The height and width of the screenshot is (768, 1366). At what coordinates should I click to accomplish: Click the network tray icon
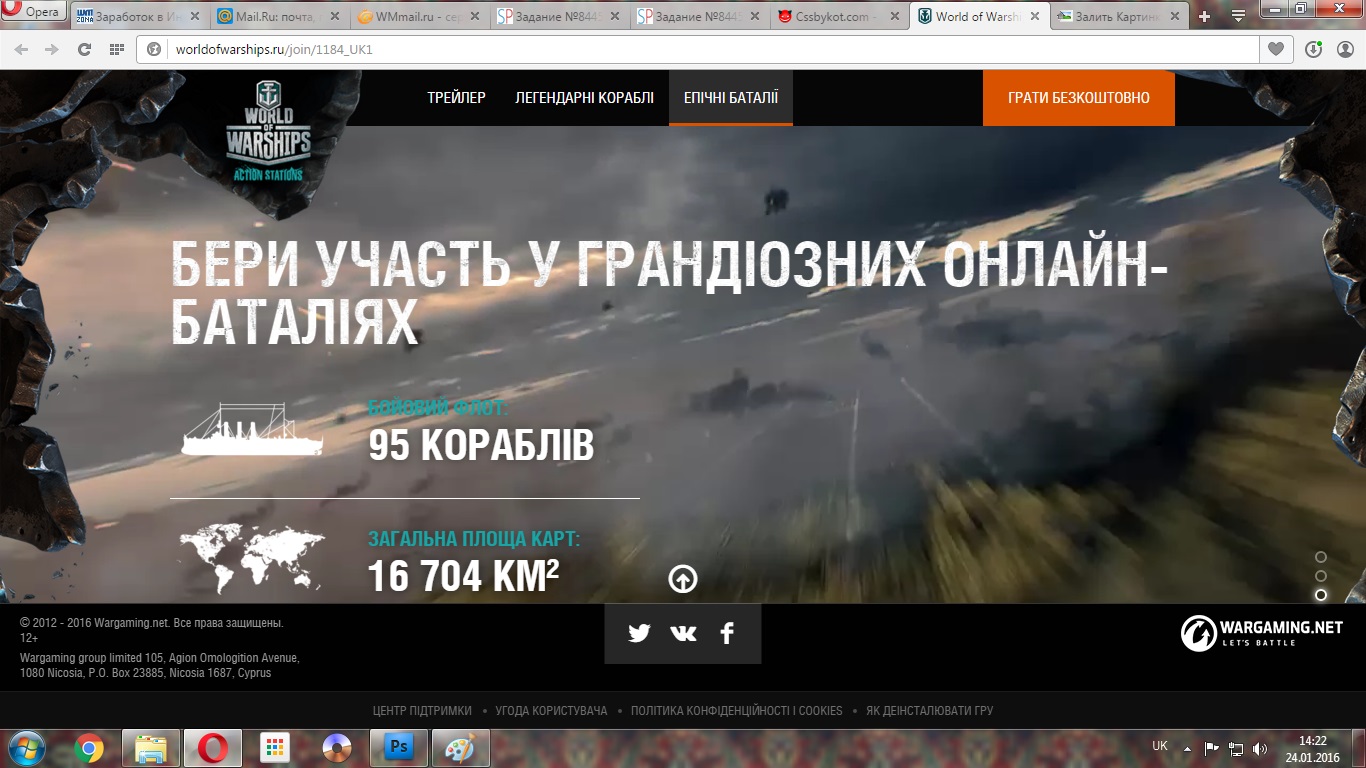pos(1236,748)
